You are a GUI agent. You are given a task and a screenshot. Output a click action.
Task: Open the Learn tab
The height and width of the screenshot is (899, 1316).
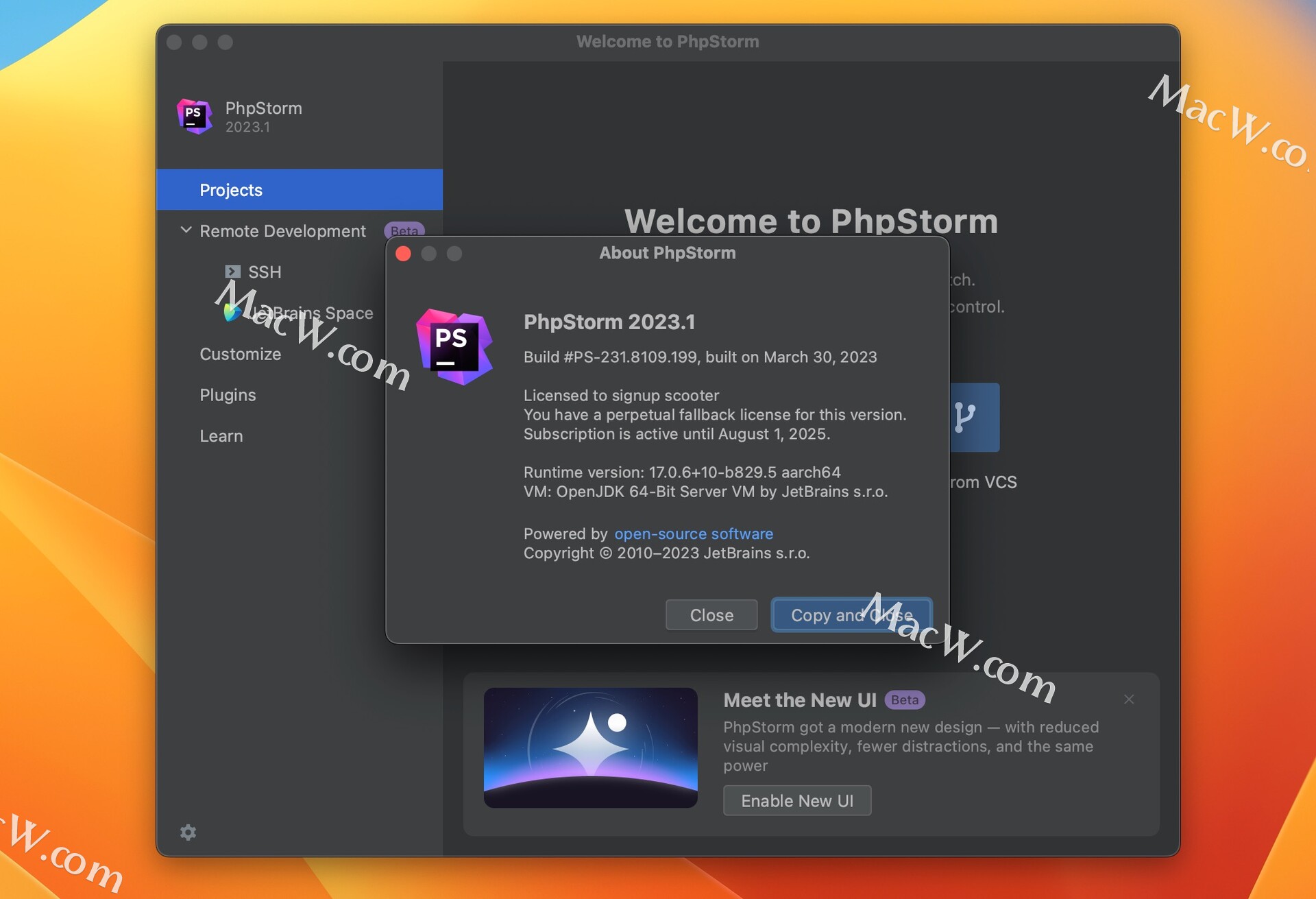coord(221,436)
